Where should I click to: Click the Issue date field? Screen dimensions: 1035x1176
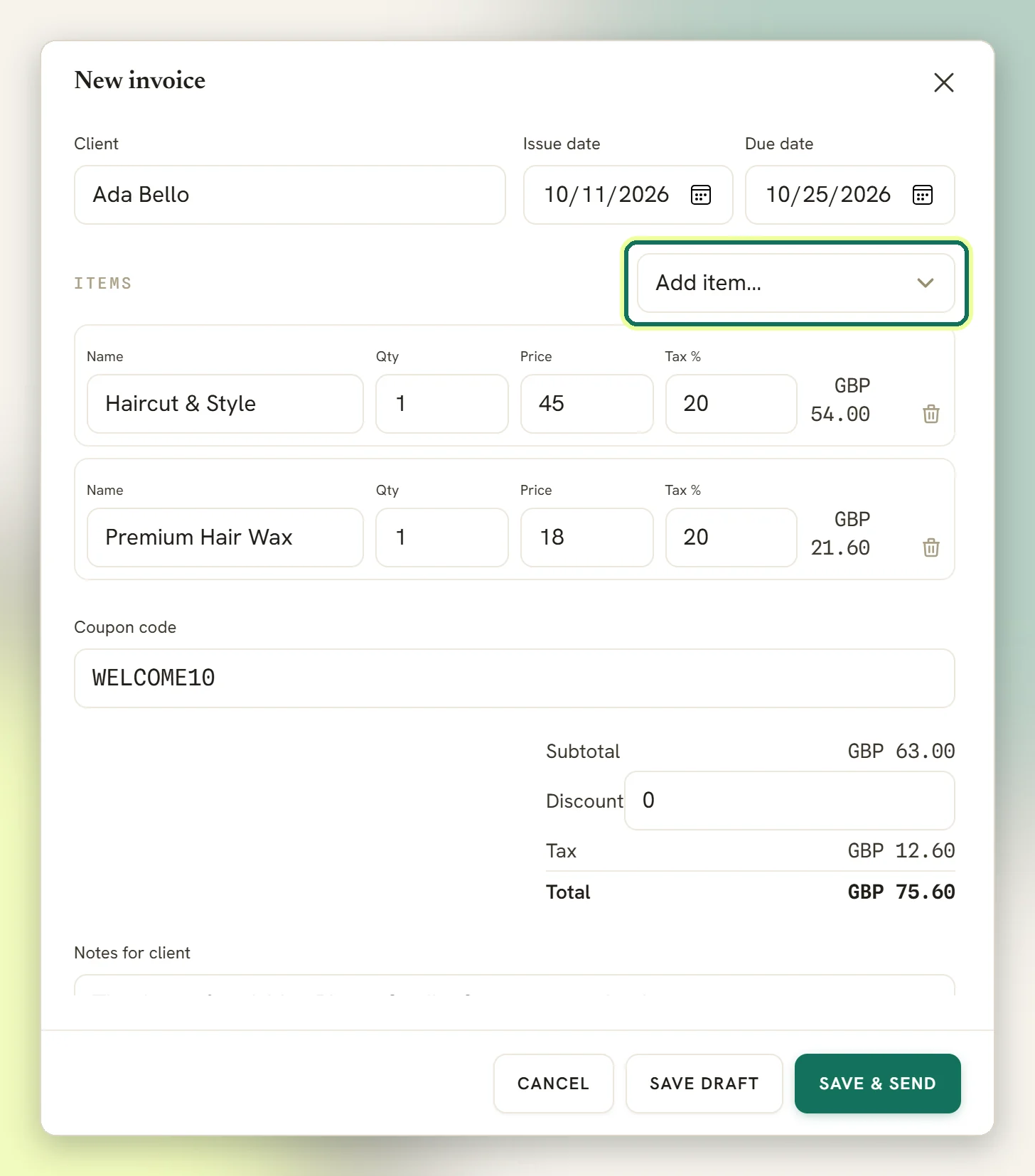click(628, 195)
